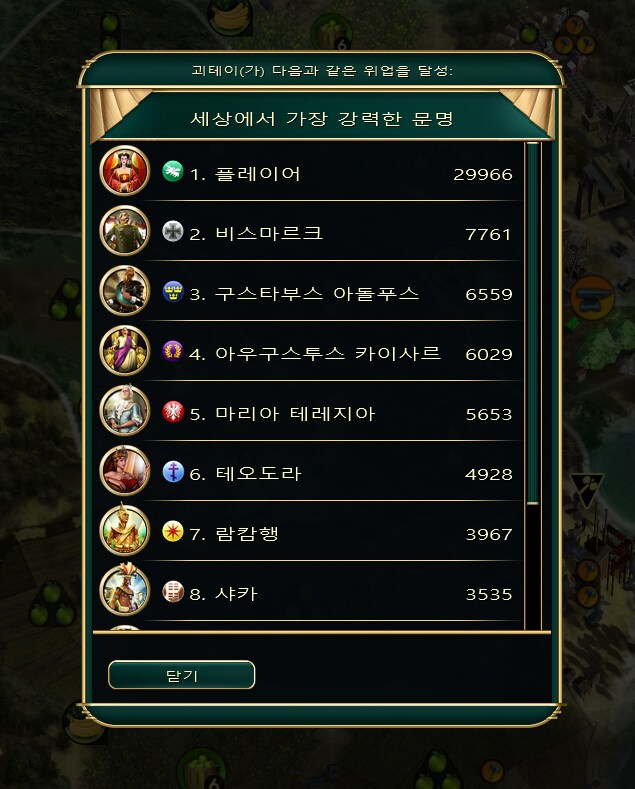
Task: Click Bismarck's leader portrait
Action: point(125,230)
